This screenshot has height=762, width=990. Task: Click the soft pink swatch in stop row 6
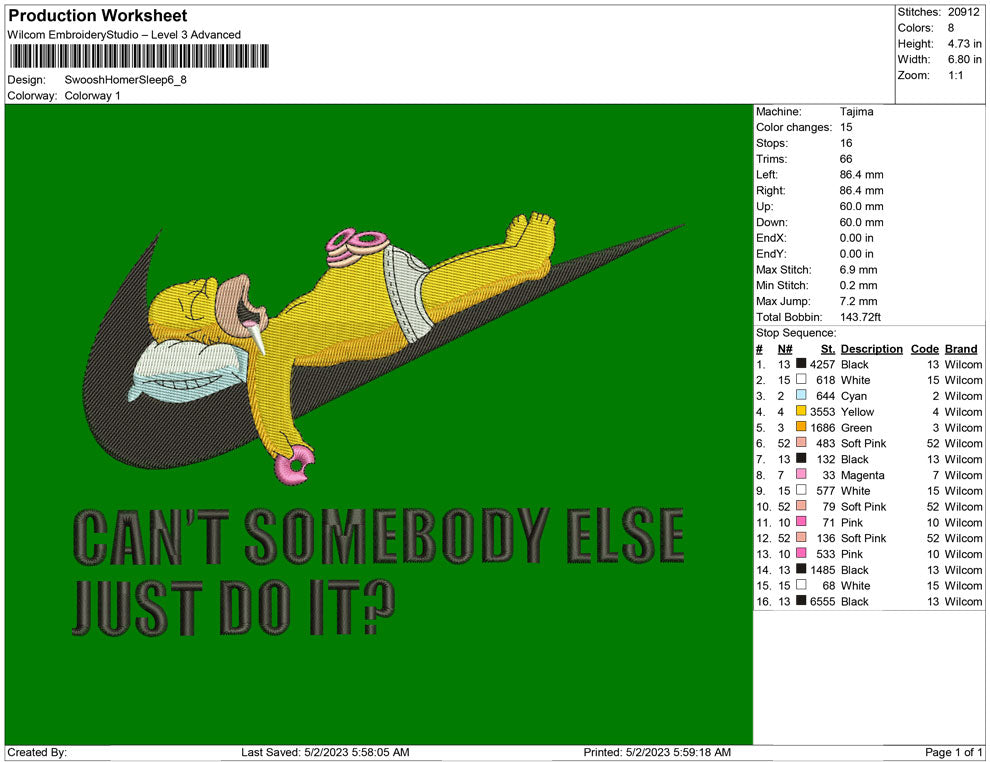(x=801, y=442)
